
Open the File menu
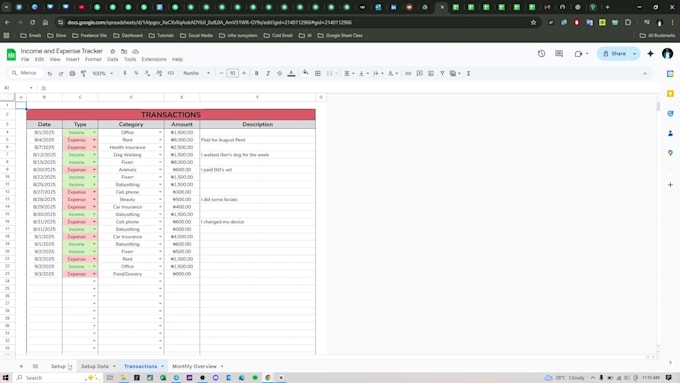point(25,59)
